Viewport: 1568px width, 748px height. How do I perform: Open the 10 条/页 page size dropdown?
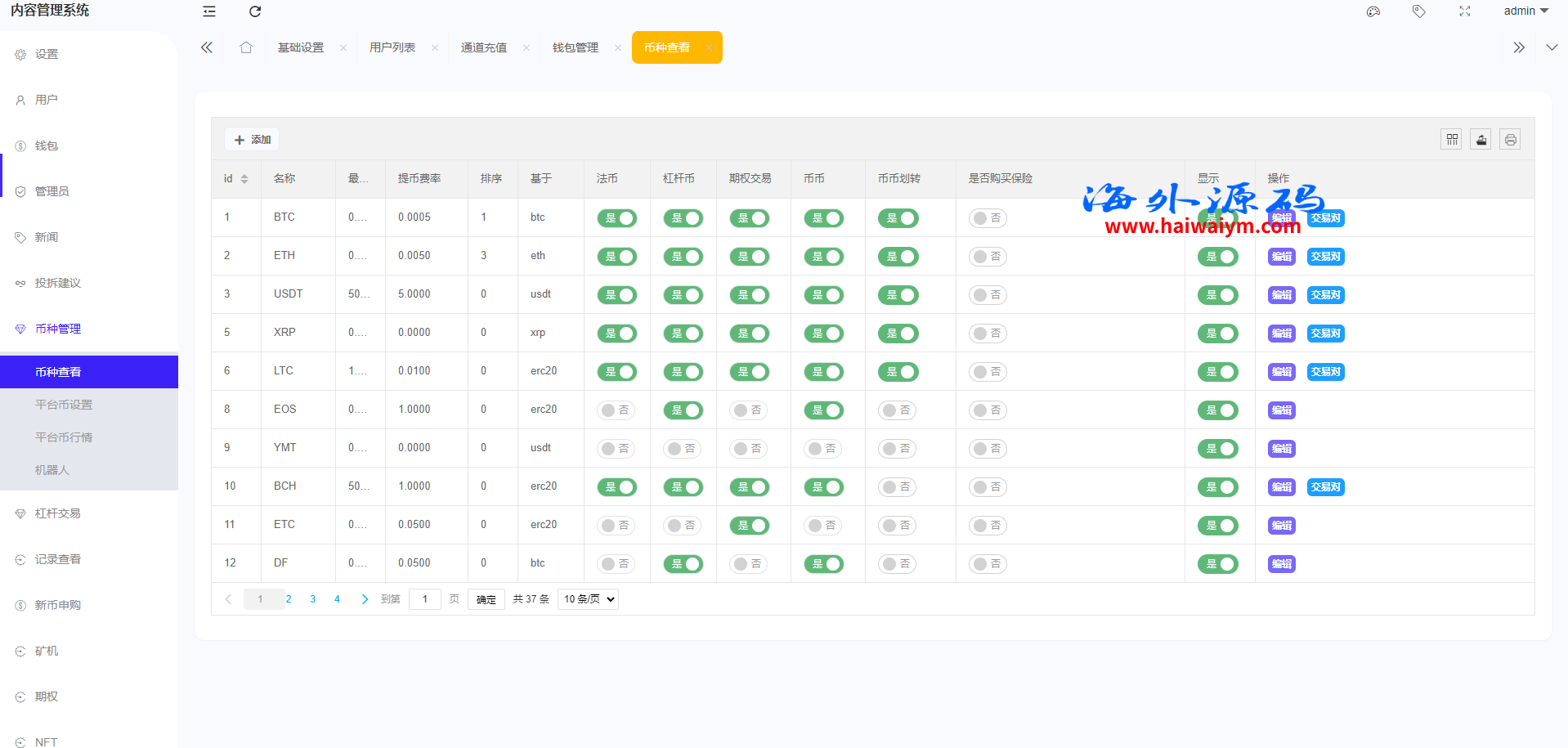coord(588,599)
